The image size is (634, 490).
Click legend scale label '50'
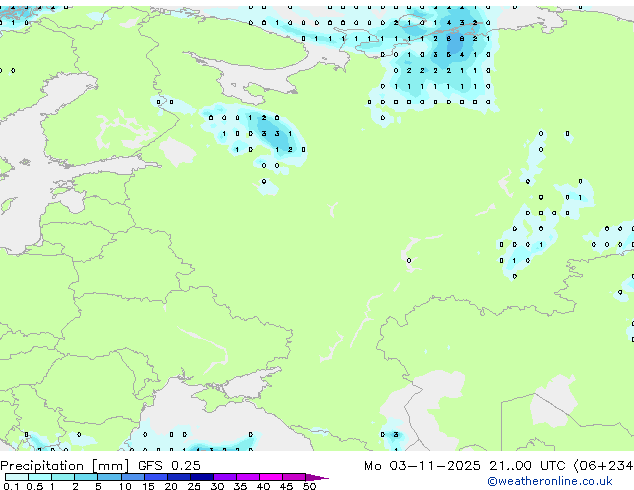pos(309,486)
